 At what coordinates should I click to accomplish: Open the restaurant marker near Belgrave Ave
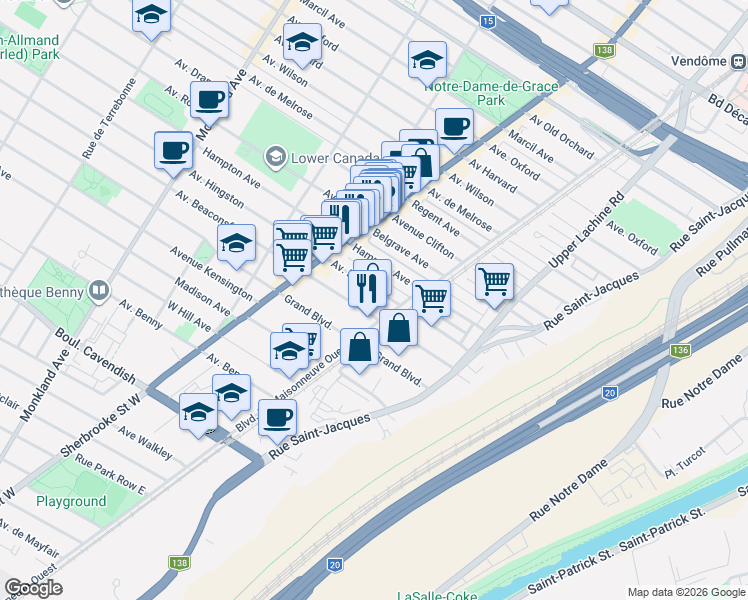(367, 290)
